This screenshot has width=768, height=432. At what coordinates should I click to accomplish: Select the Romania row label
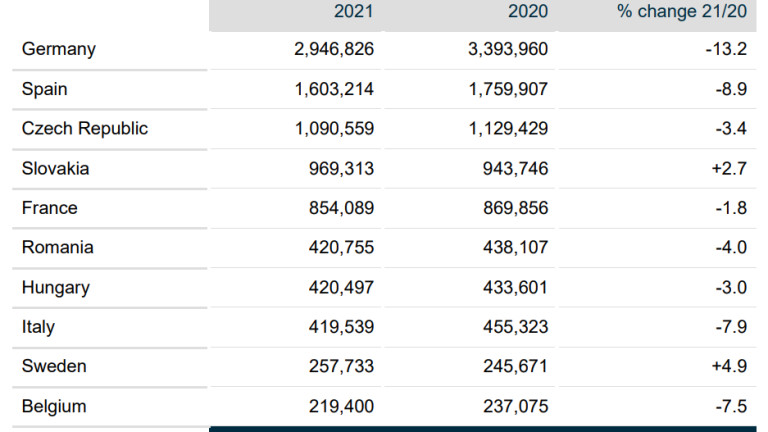coord(58,247)
